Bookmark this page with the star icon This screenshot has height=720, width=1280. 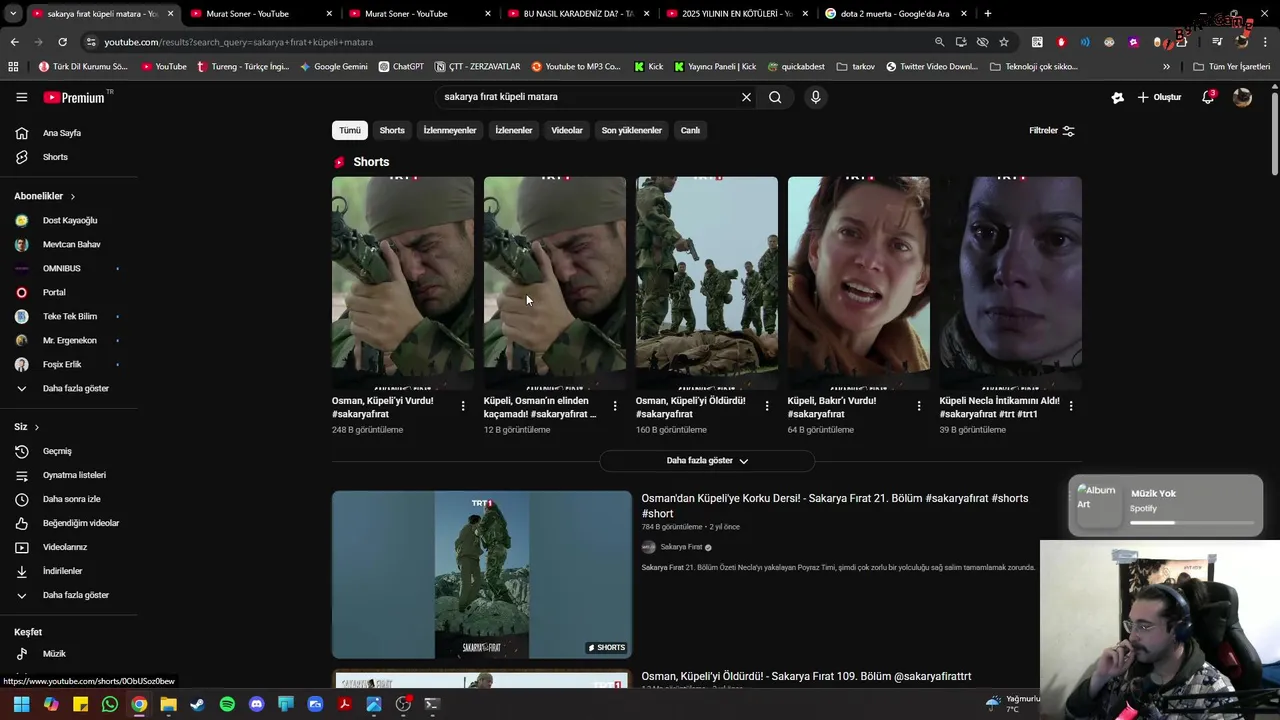click(1004, 42)
